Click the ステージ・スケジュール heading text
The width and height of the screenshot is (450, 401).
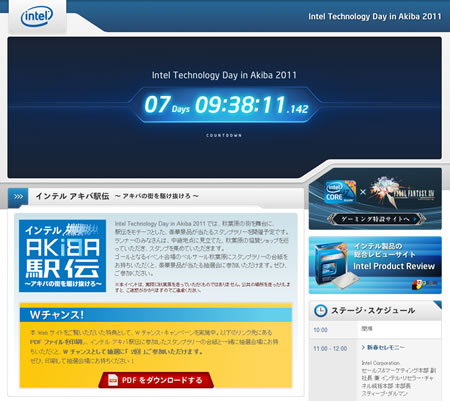coord(373,311)
